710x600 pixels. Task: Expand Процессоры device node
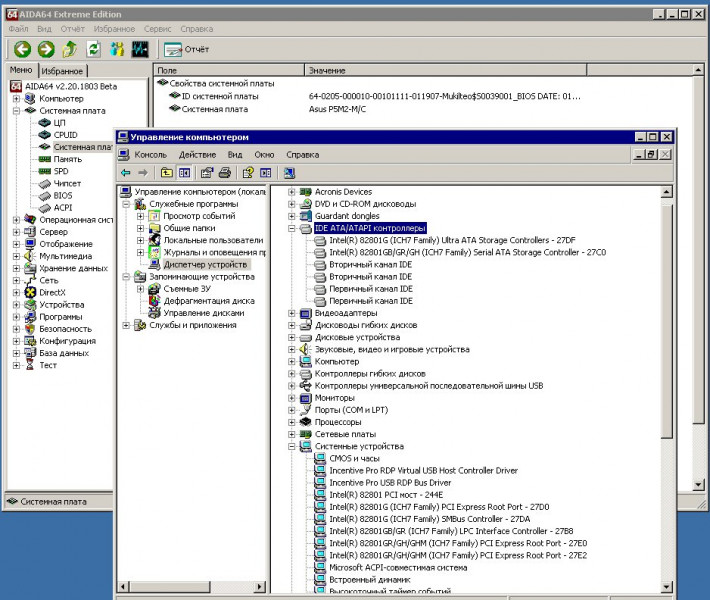click(292, 422)
